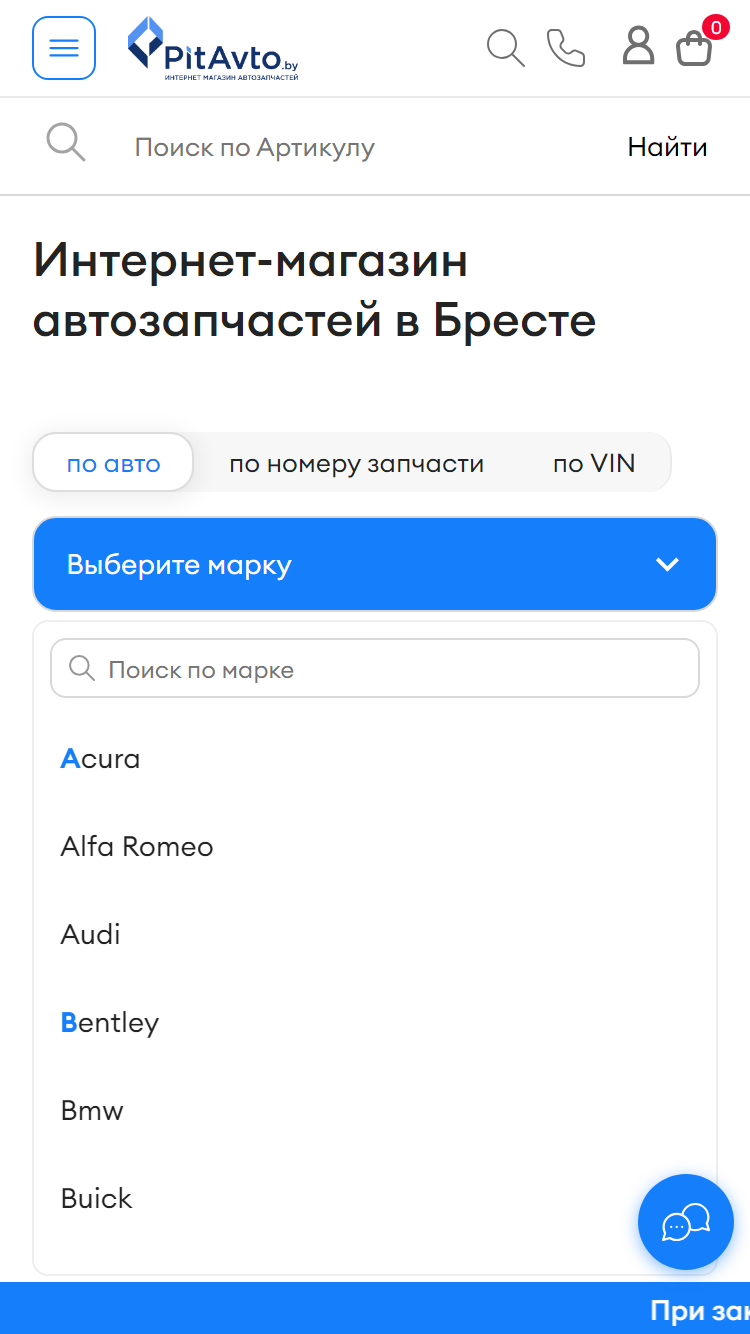The width and height of the screenshot is (750, 1334).
Task: Open the shopping cart icon
Action: click(x=695, y=47)
